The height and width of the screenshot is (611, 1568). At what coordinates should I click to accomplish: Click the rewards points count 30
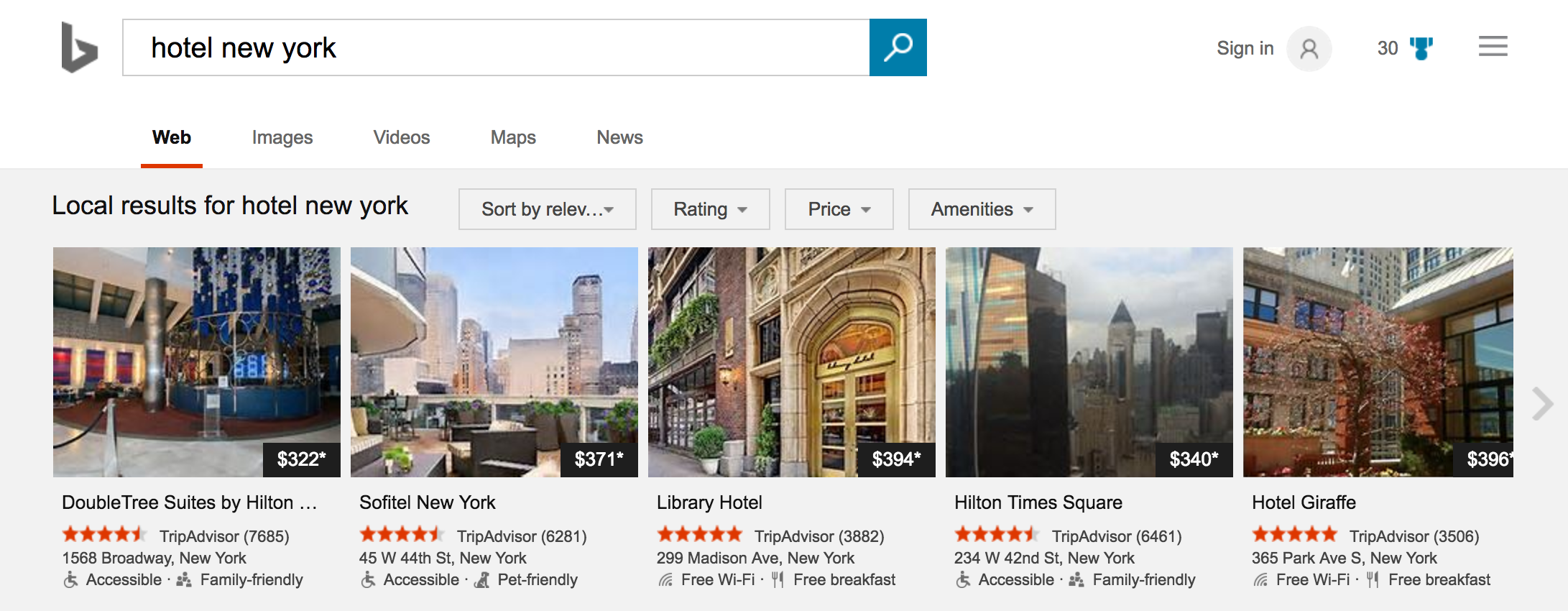1387,48
